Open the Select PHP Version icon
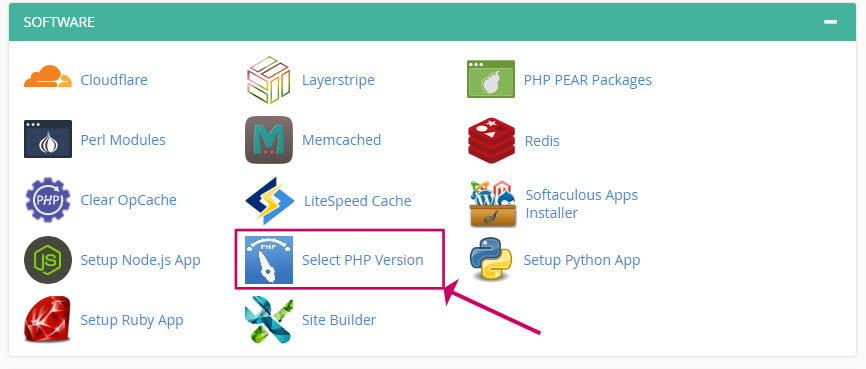This screenshot has height=369, width=866. [x=269, y=260]
